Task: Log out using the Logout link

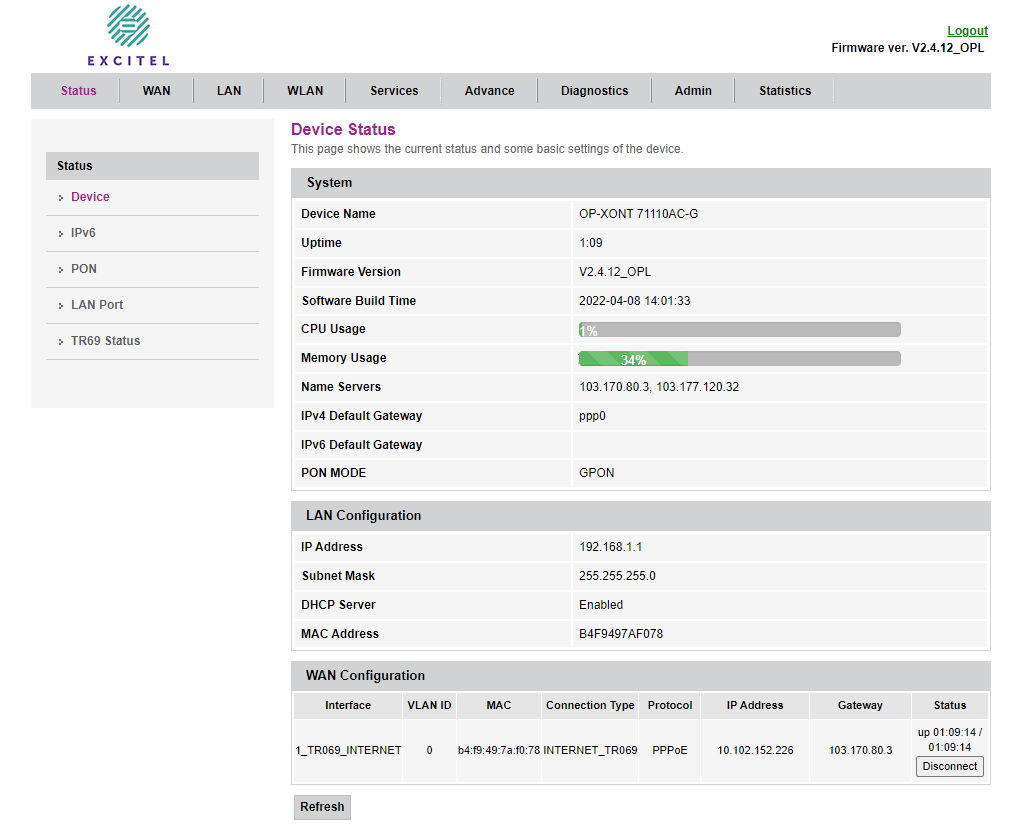Action: pos(967,31)
